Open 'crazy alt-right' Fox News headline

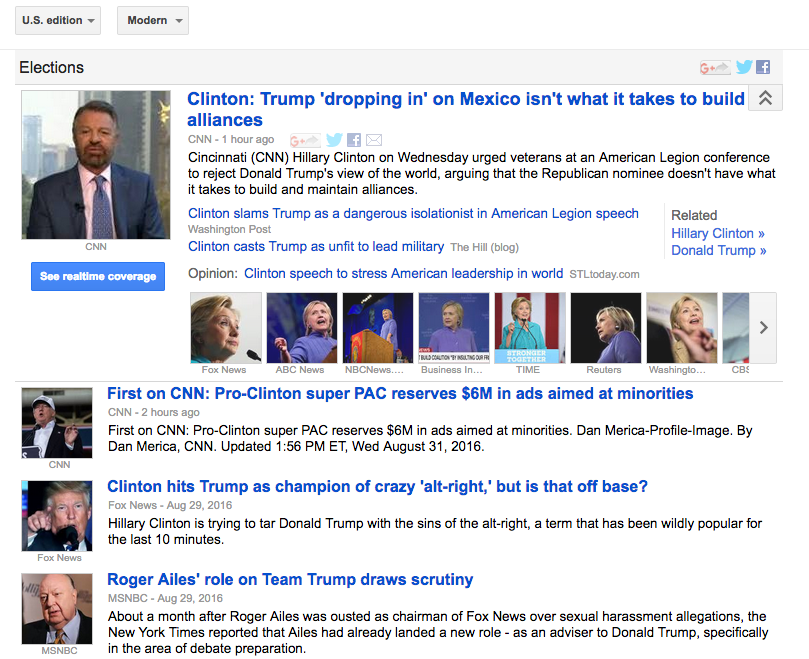tap(377, 487)
